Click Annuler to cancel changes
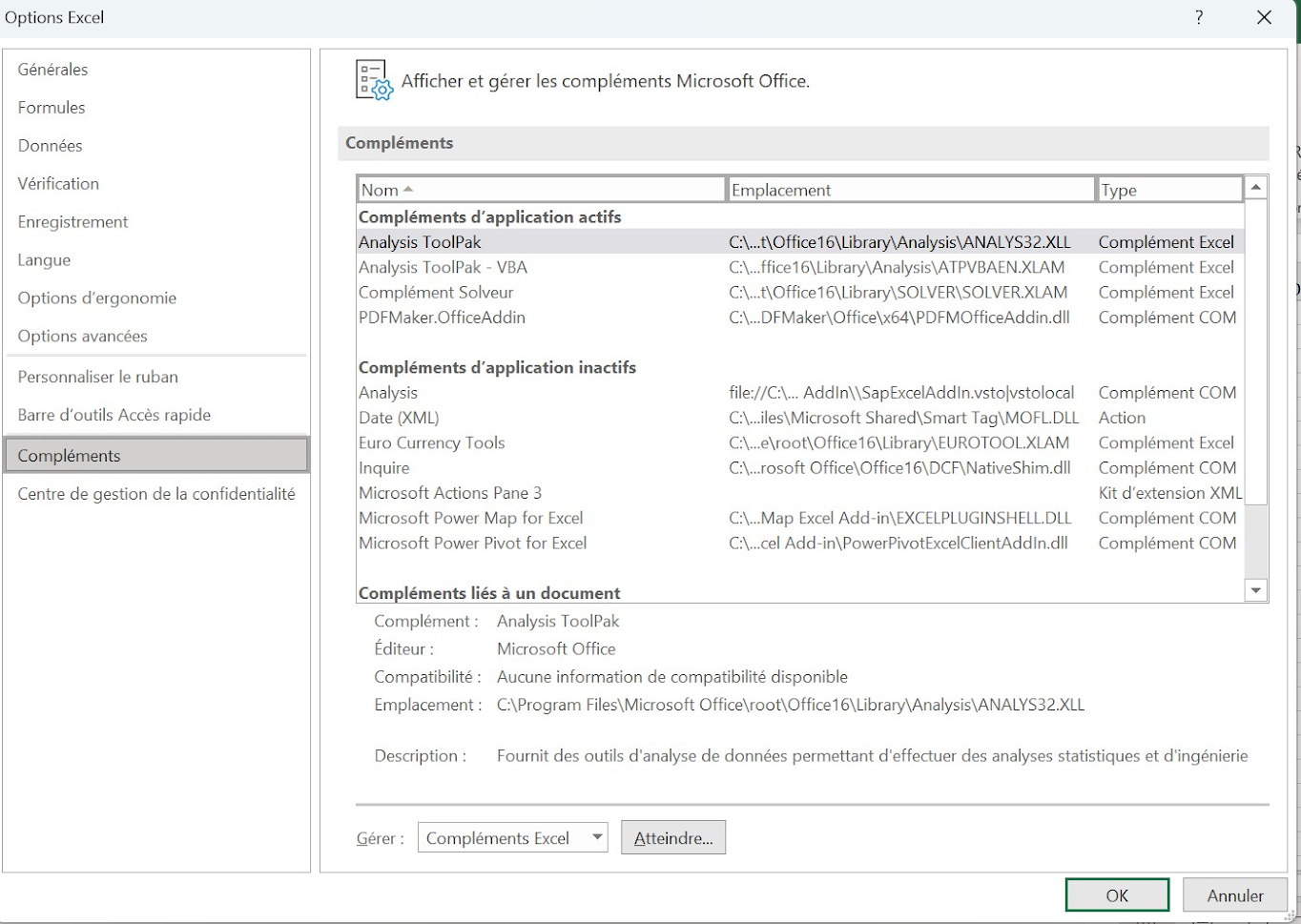 [x=1234, y=895]
